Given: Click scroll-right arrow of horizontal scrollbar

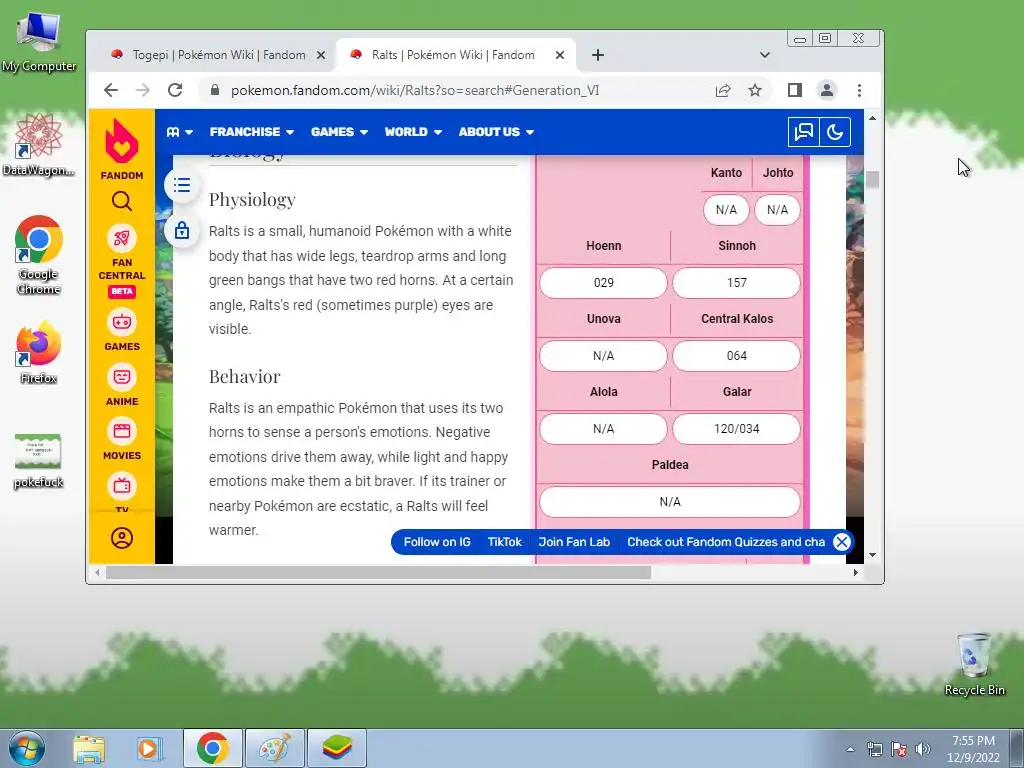Looking at the screenshot, I should click(x=856, y=573).
